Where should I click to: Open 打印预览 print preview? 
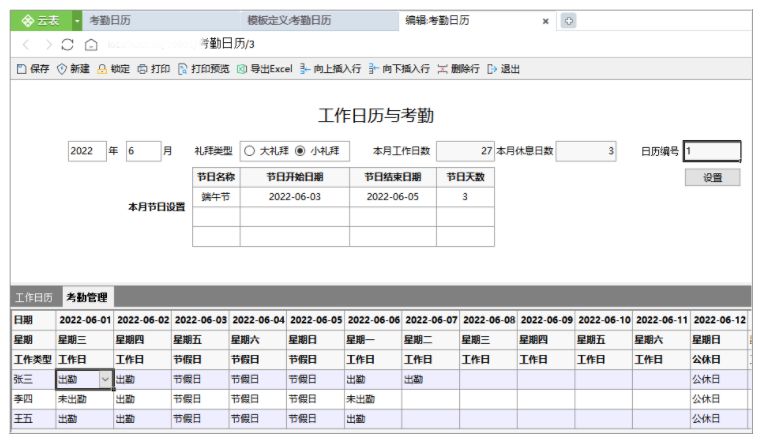click(x=203, y=69)
